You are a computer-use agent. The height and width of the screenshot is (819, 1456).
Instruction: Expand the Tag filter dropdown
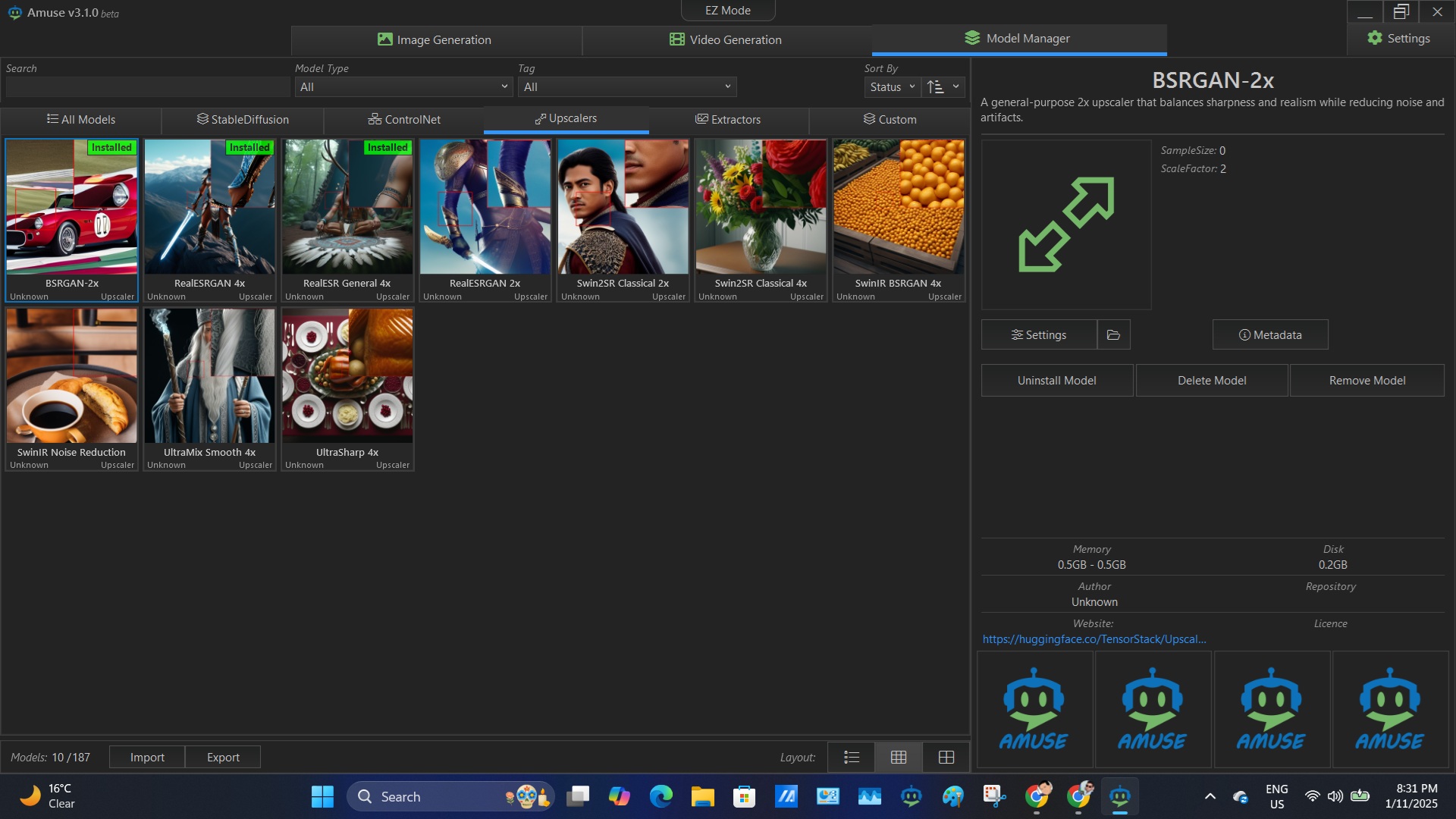tap(627, 86)
